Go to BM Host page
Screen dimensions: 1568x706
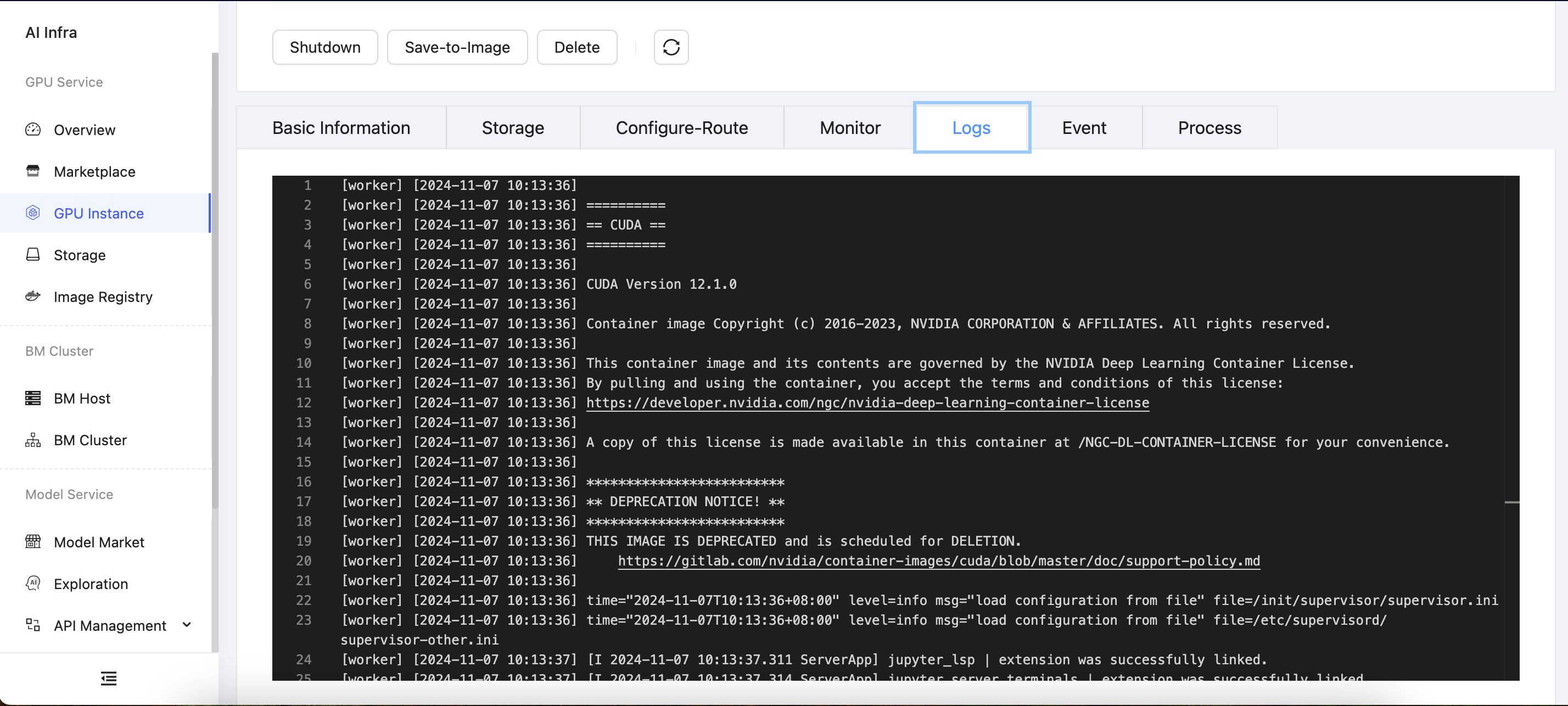(105, 398)
